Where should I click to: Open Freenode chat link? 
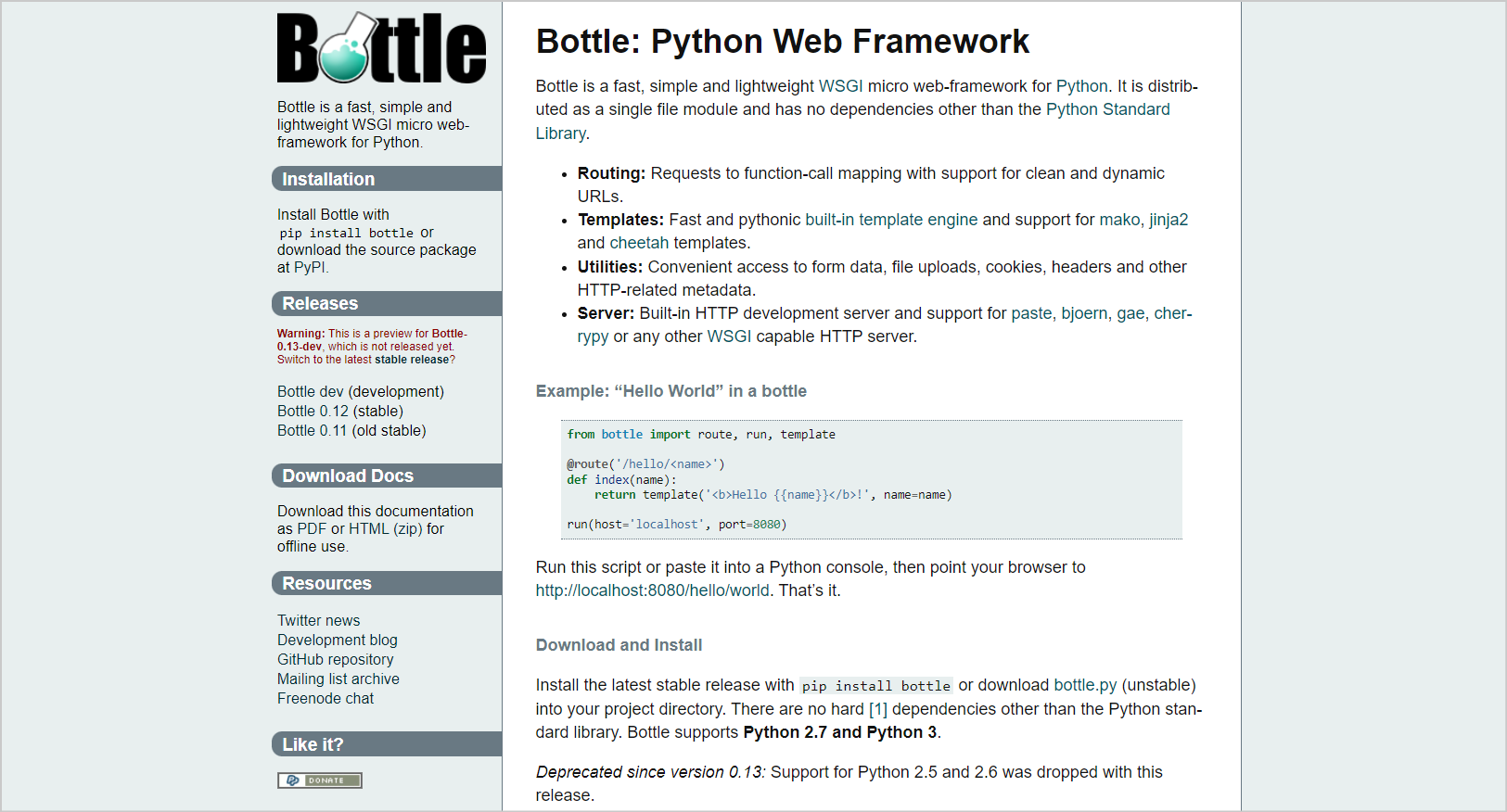pyautogui.click(x=326, y=698)
